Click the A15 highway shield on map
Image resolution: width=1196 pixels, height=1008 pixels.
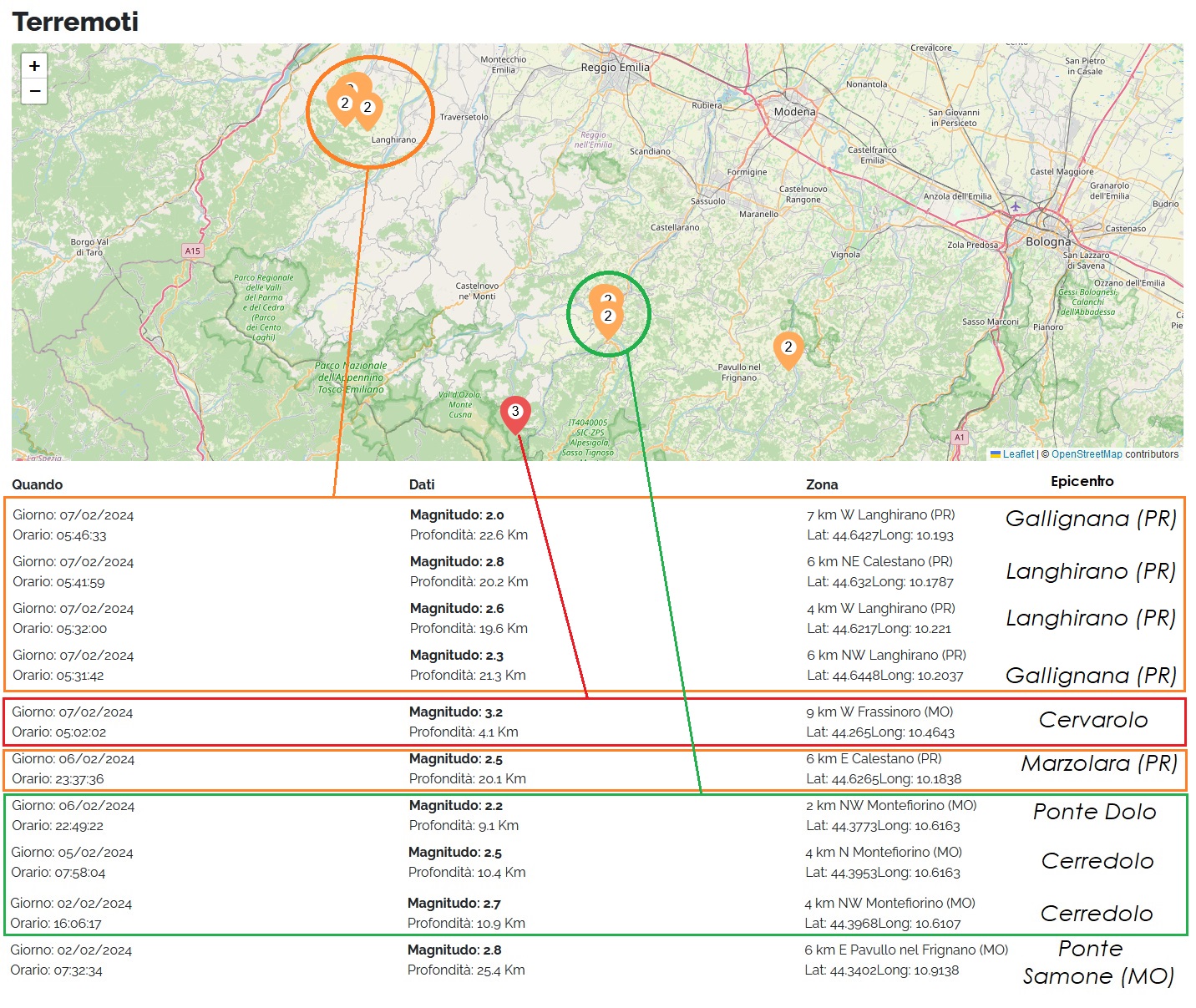[x=193, y=251]
